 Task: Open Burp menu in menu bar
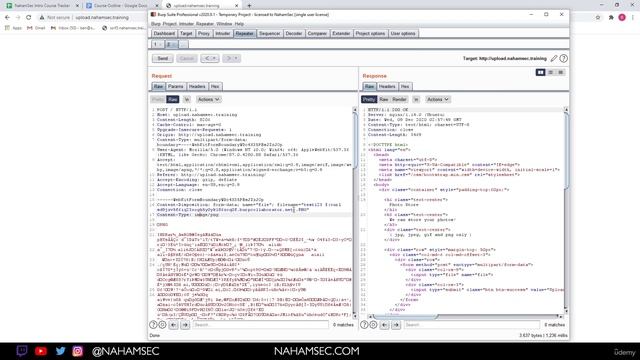pos(156,24)
